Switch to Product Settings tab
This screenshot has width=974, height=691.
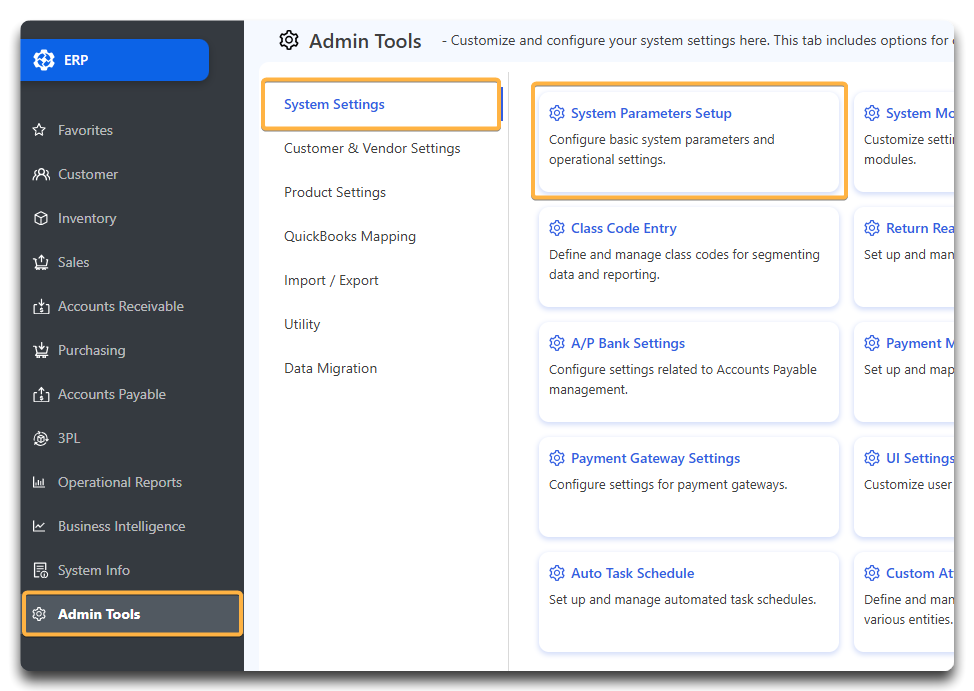pos(334,192)
